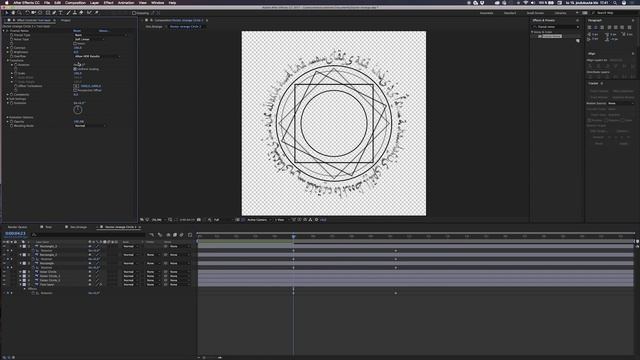Open Spotlight search in the menu bar
The height and width of the screenshot is (360, 640).
pos(615,2)
